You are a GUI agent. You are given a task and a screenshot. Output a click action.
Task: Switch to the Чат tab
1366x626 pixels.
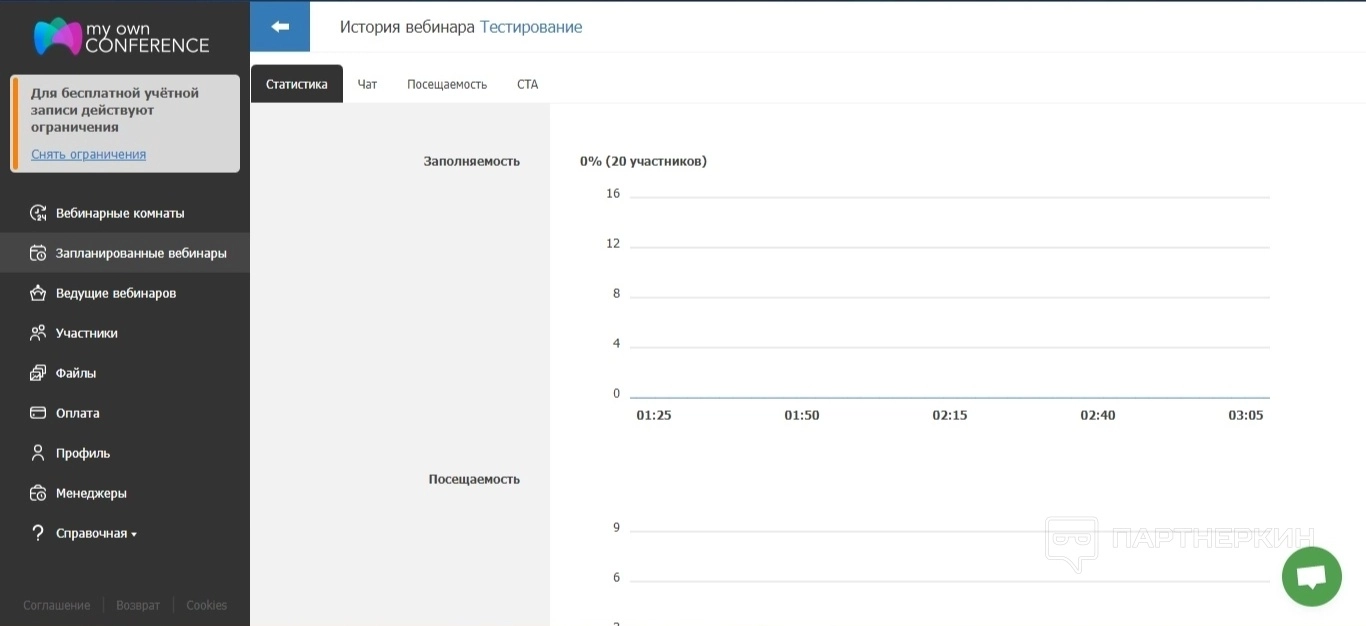(x=367, y=84)
